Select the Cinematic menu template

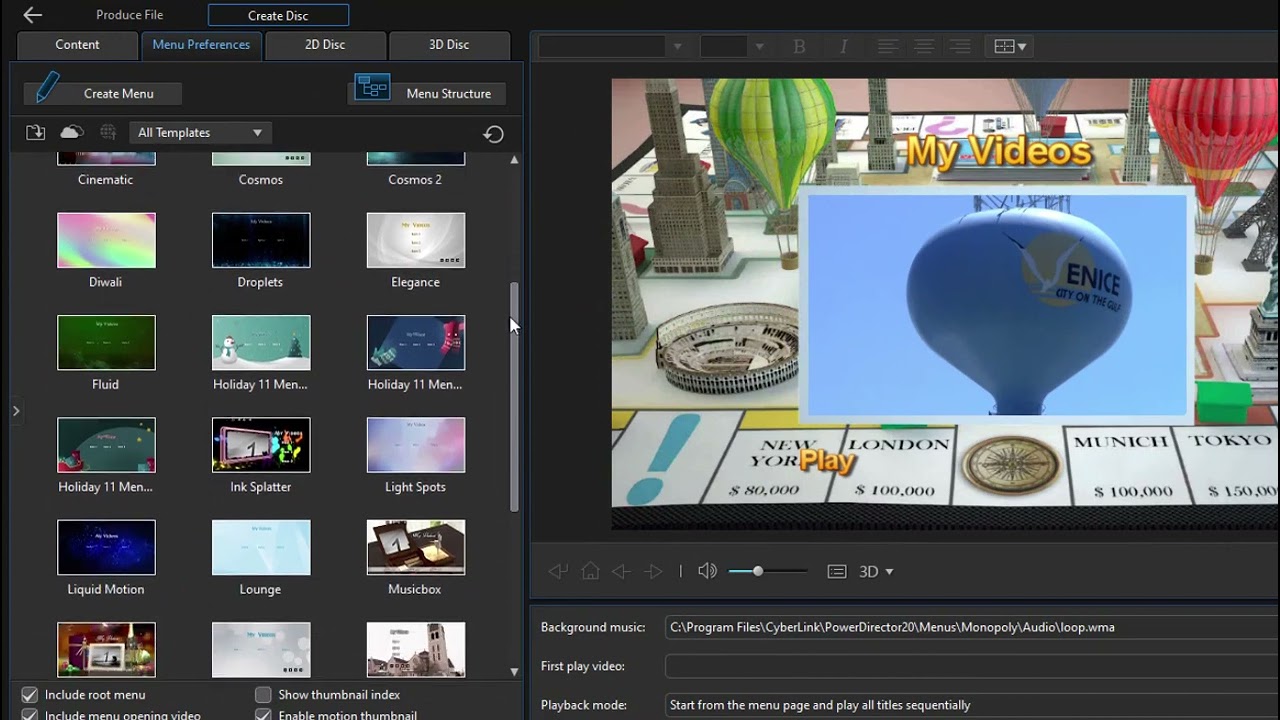[106, 160]
